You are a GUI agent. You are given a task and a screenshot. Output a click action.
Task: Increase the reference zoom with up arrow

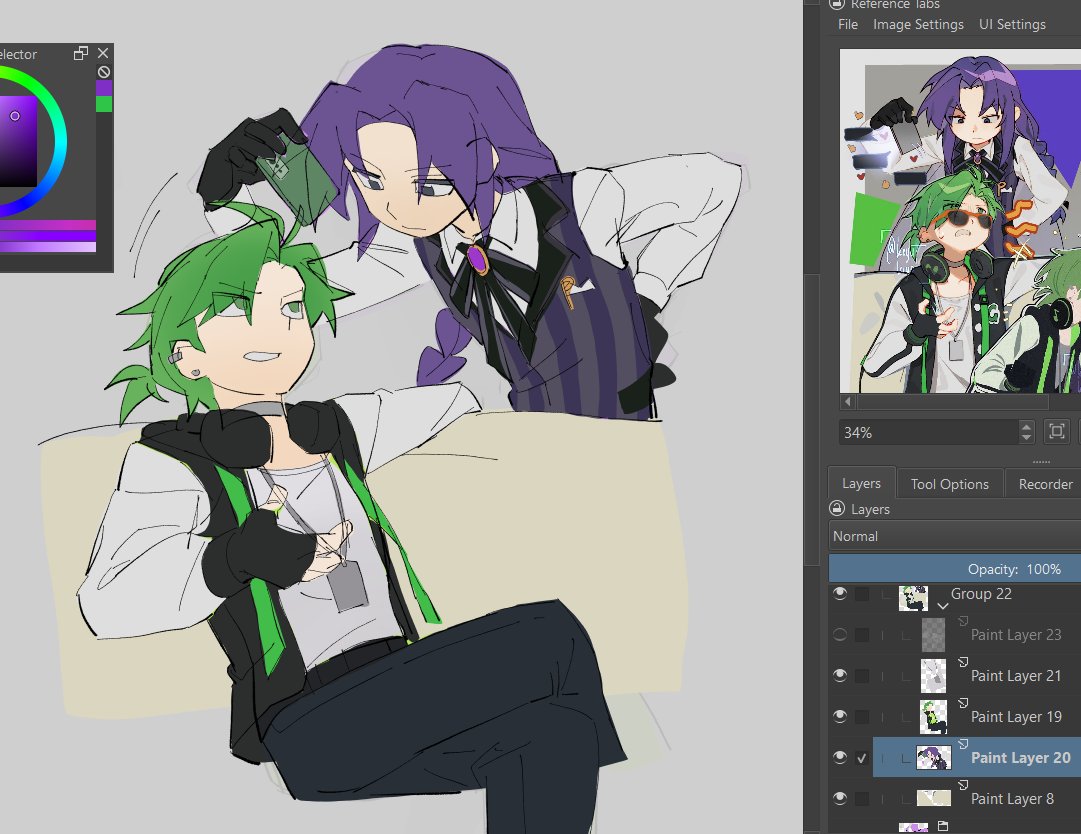coord(1027,427)
